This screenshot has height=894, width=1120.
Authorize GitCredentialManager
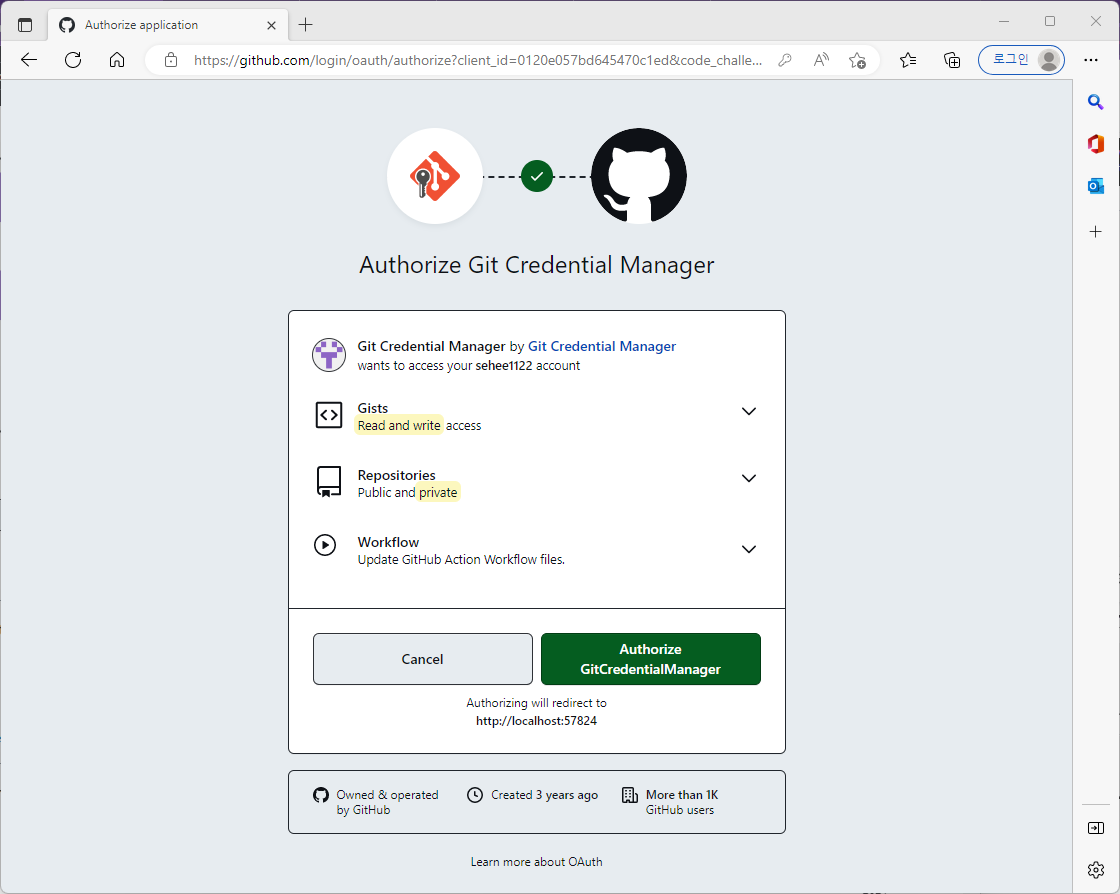pos(651,659)
